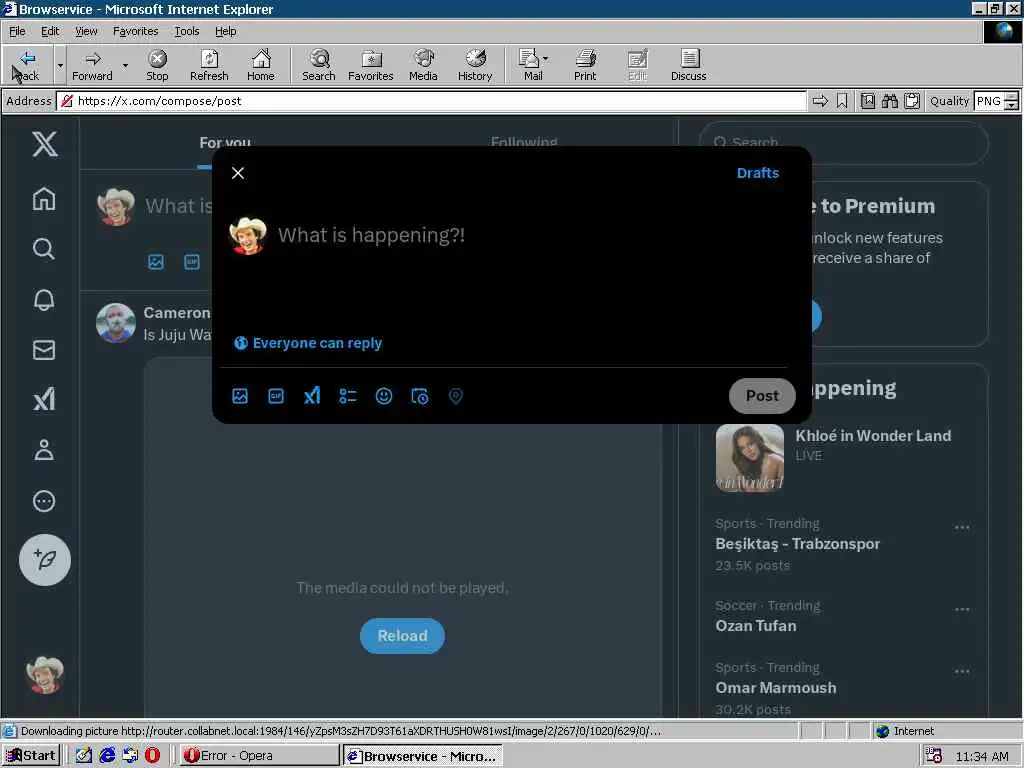
Task: Click the X Search box
Action: click(x=844, y=142)
